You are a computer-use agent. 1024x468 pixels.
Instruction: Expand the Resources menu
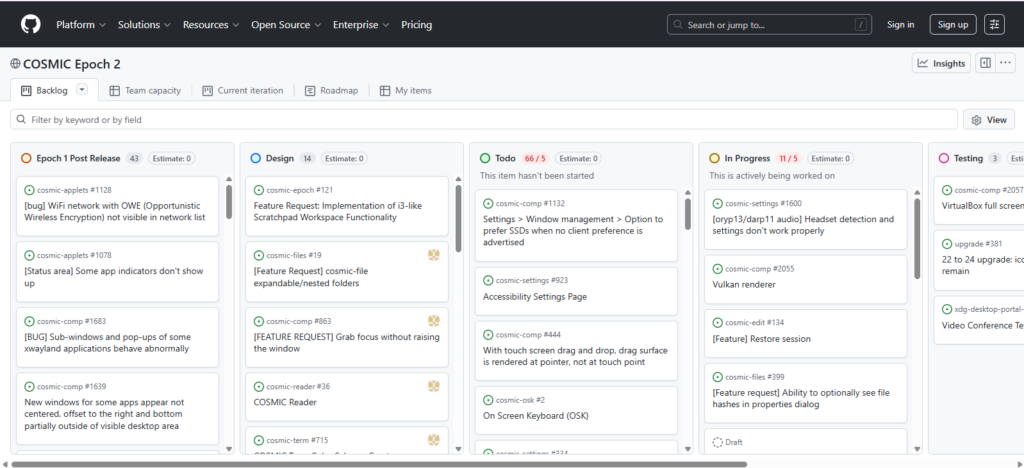211,25
